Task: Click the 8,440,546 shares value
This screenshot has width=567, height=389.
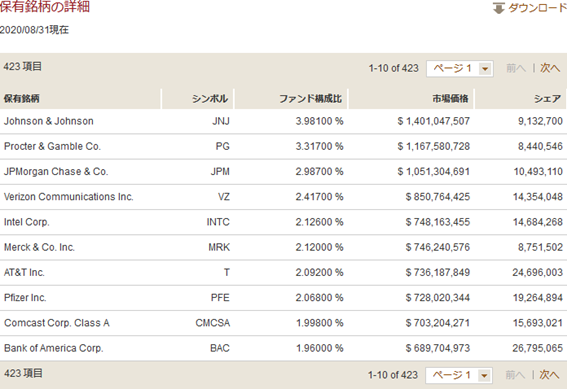Action: coord(540,146)
